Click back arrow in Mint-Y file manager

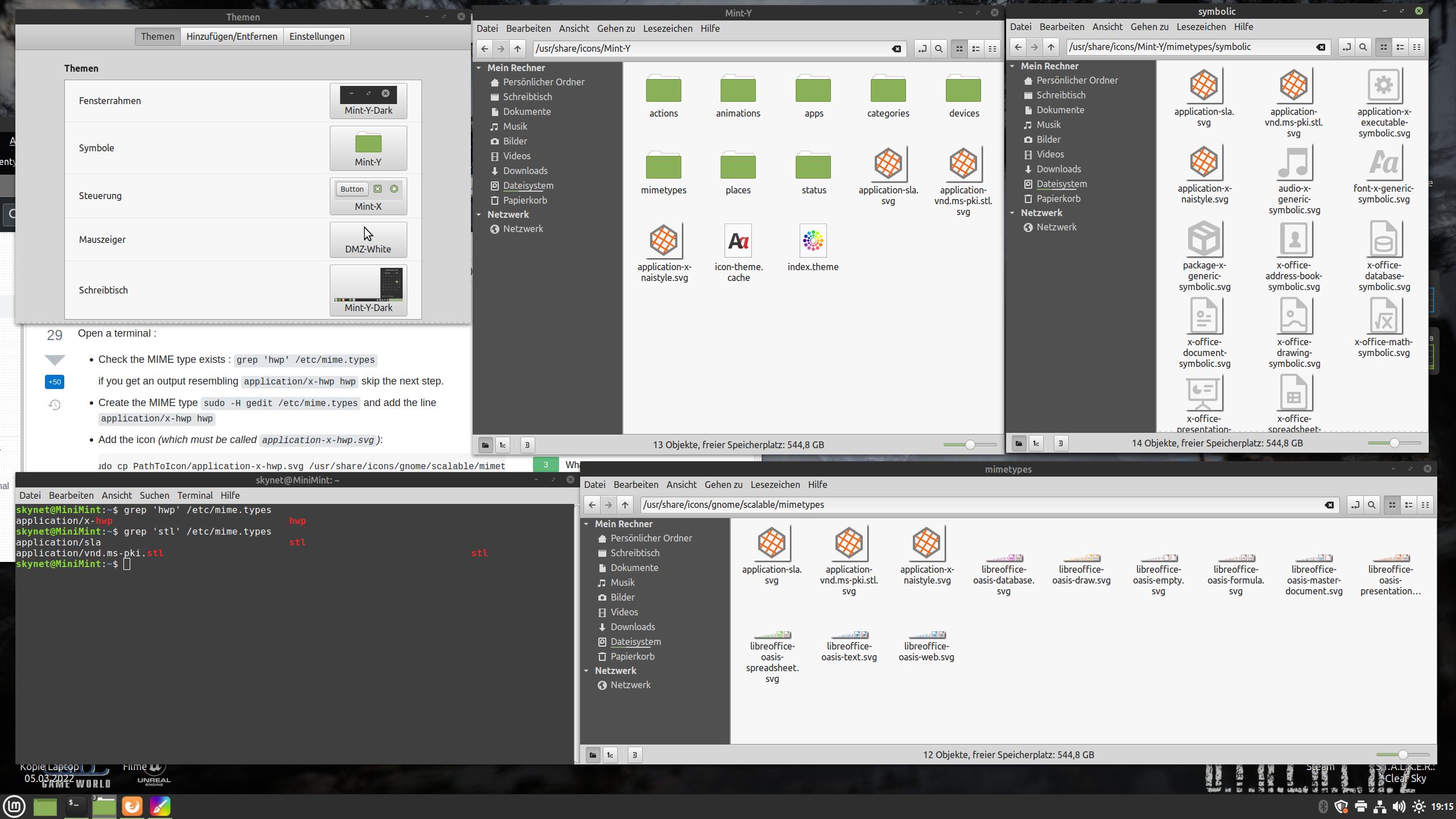pos(485,49)
